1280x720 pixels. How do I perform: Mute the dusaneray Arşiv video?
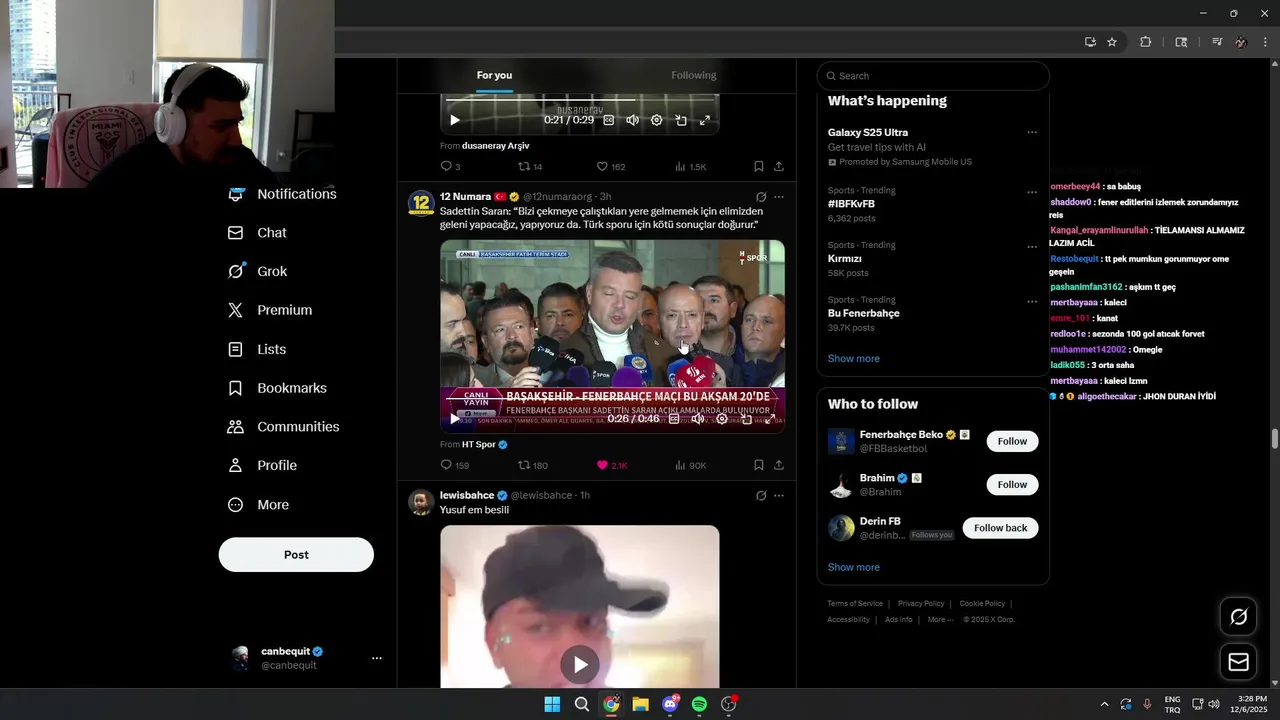click(632, 120)
